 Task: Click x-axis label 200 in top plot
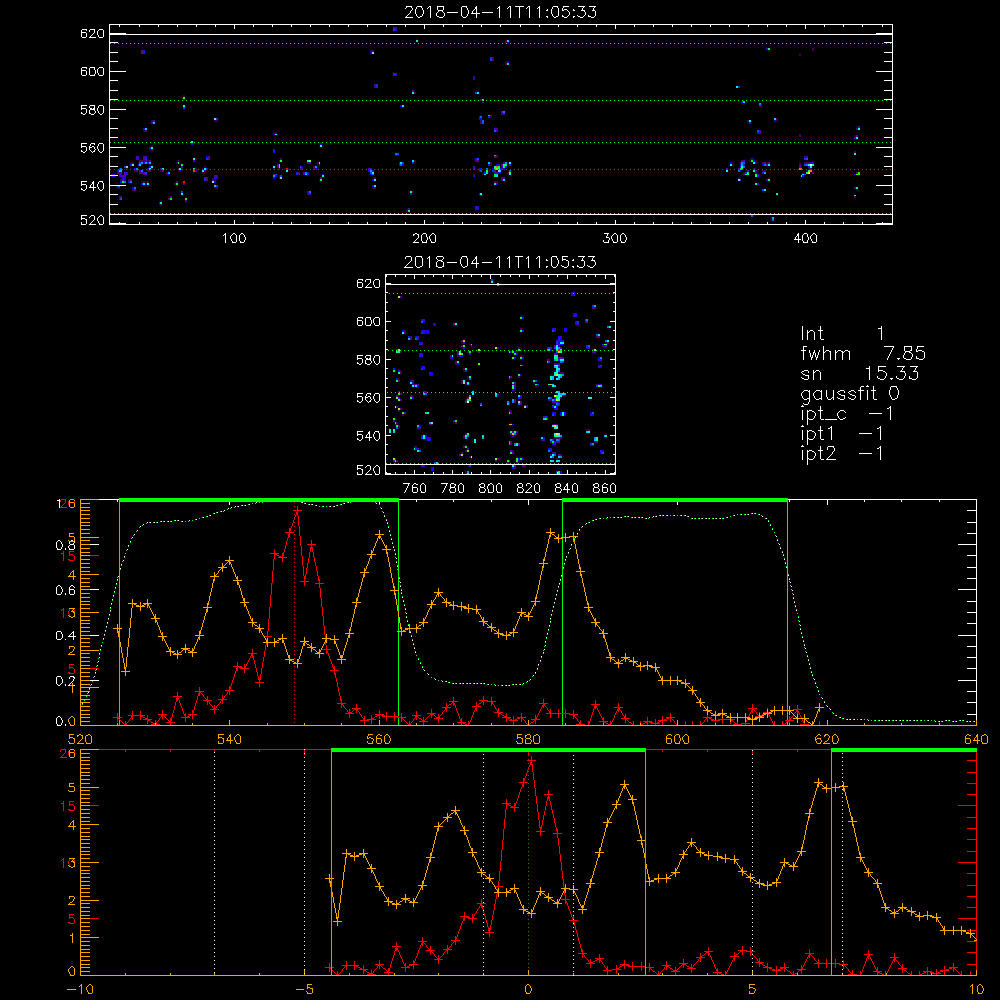pyautogui.click(x=424, y=239)
